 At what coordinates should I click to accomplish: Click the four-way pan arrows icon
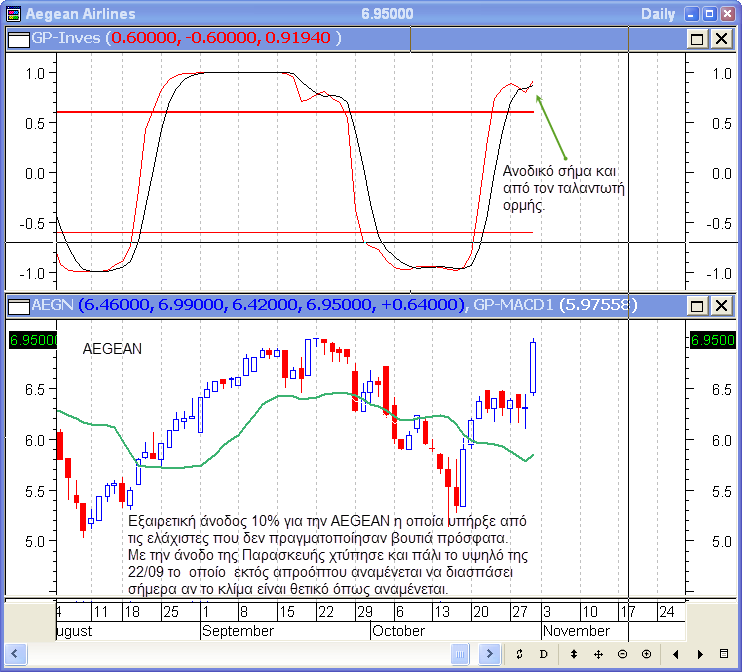point(598,654)
